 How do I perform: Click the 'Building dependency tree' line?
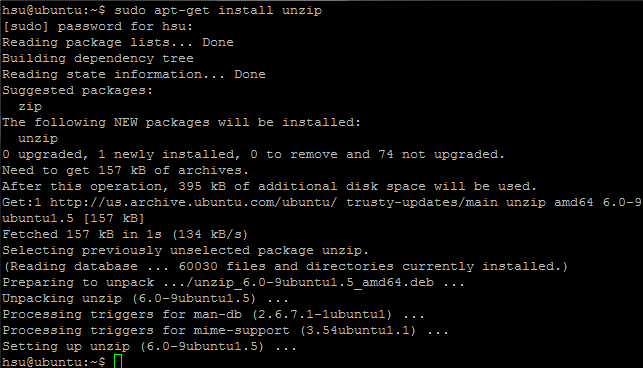pos(98,58)
